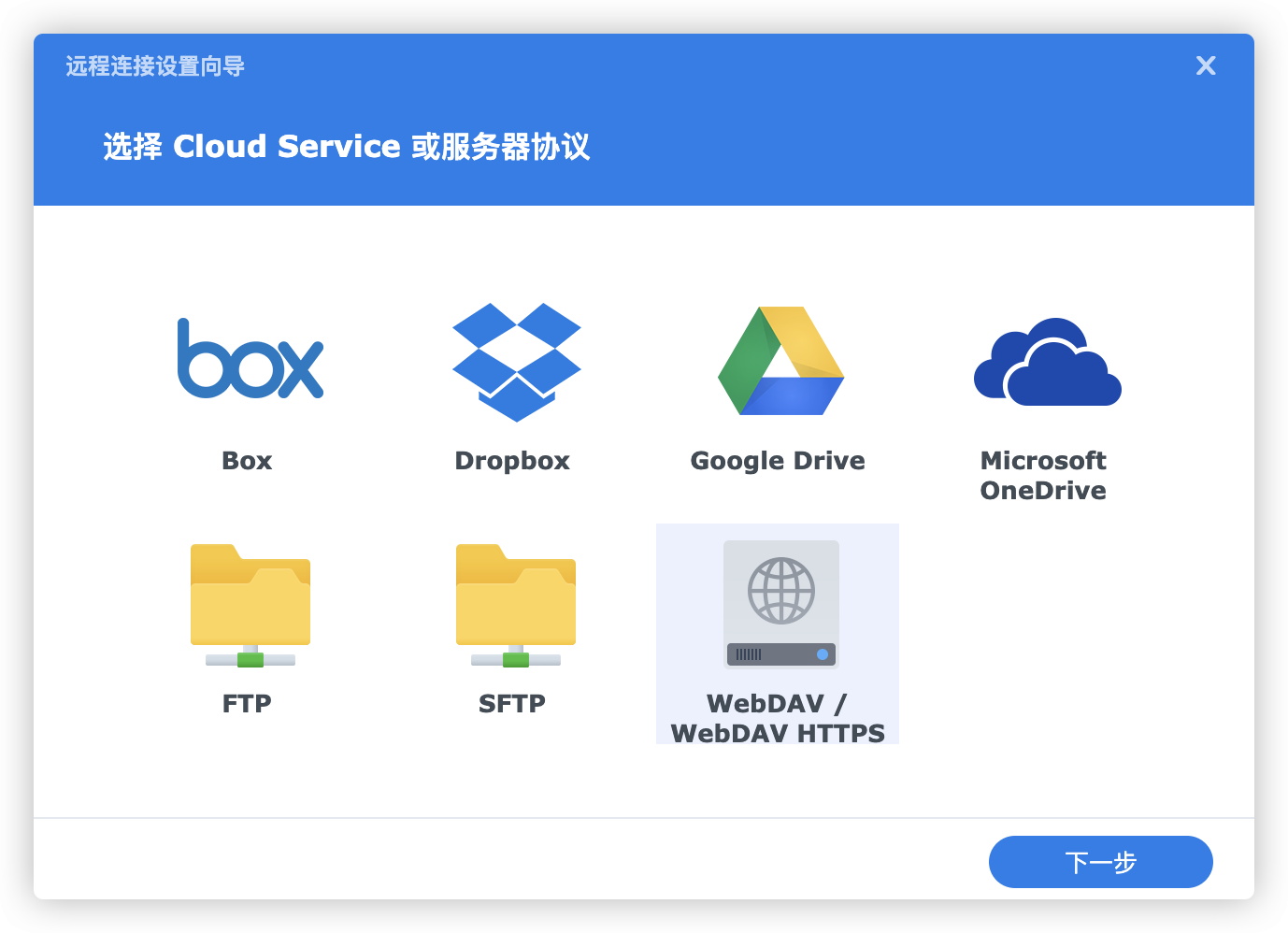Screen dimensions: 1288x933
Task: Select the Microsoft OneDrive cloud icon
Action: pyautogui.click(x=1047, y=363)
